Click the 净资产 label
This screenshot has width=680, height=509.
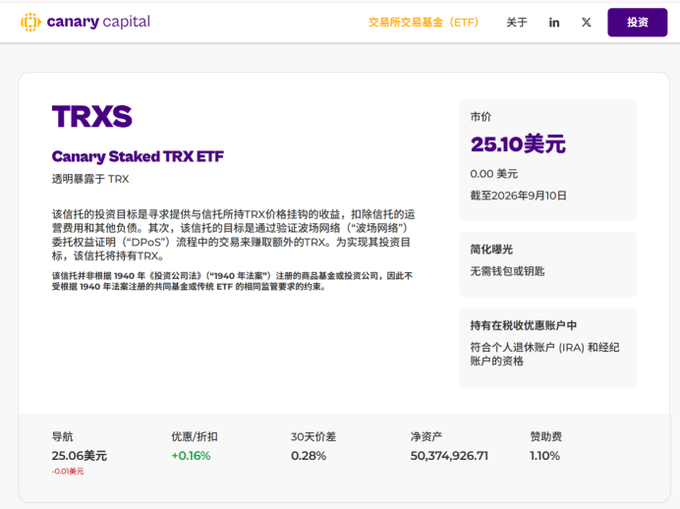[426, 437]
